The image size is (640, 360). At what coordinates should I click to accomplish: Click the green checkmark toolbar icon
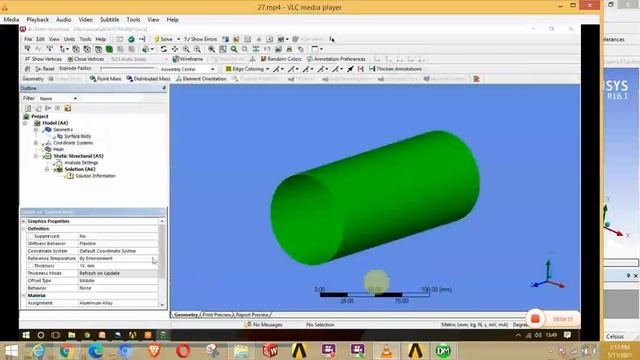[131, 39]
